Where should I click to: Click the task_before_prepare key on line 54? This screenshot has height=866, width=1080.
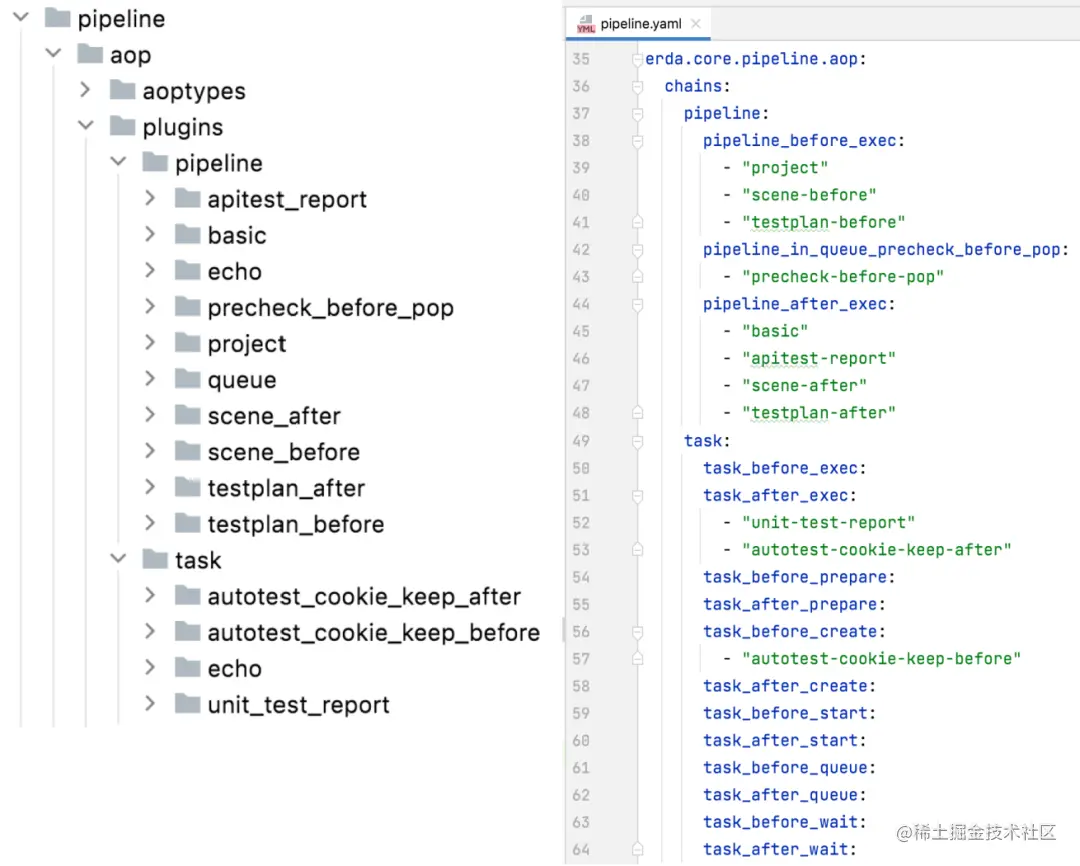pos(794,577)
